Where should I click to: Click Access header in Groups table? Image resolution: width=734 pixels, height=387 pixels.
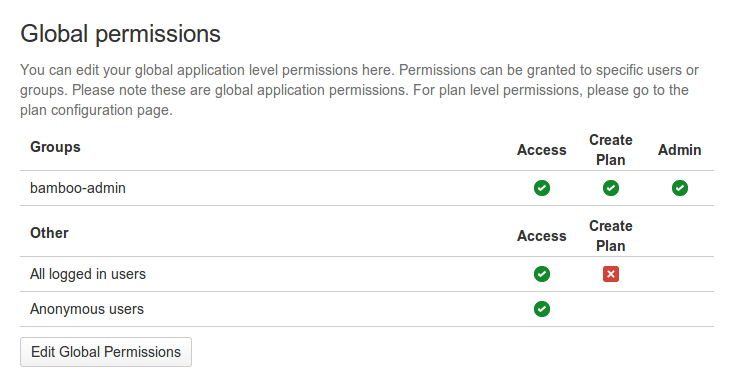[542, 150]
